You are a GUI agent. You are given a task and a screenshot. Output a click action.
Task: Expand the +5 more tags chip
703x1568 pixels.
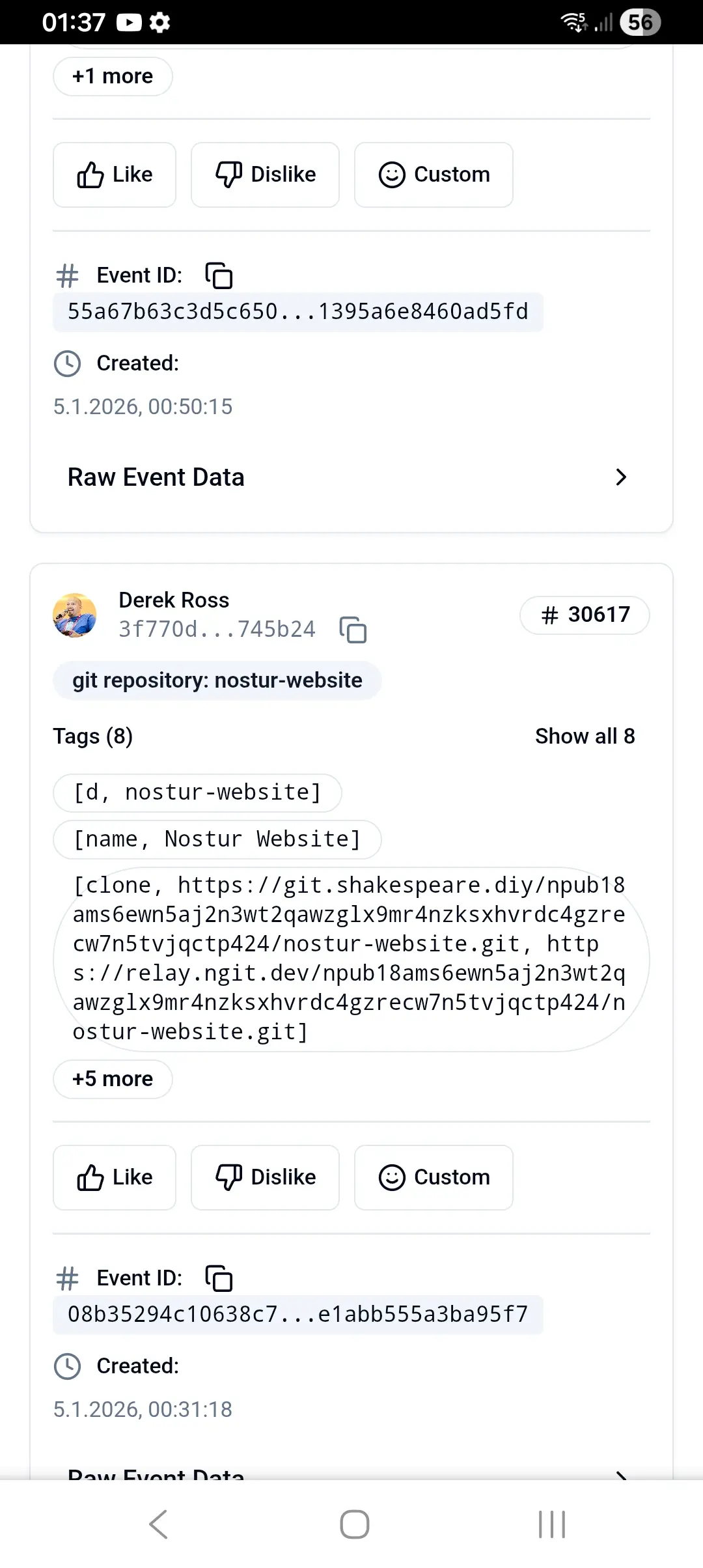pos(113,1079)
